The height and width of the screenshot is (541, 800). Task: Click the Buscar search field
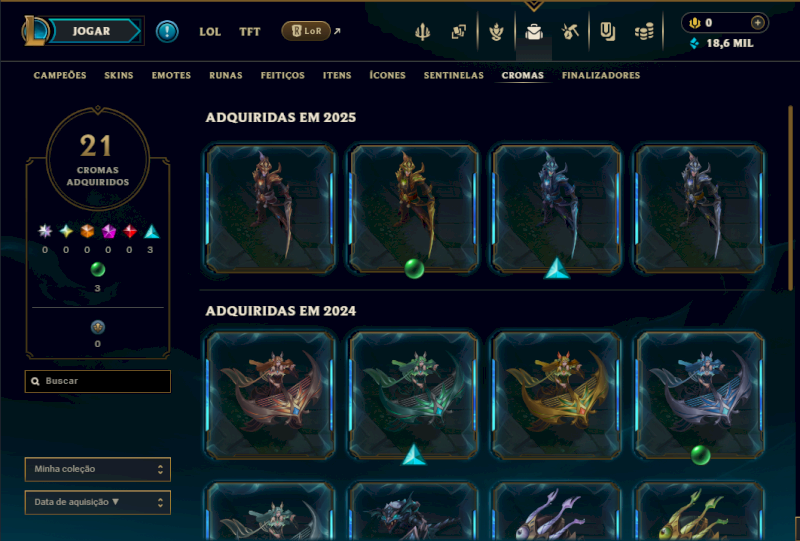pyautogui.click(x=97, y=381)
